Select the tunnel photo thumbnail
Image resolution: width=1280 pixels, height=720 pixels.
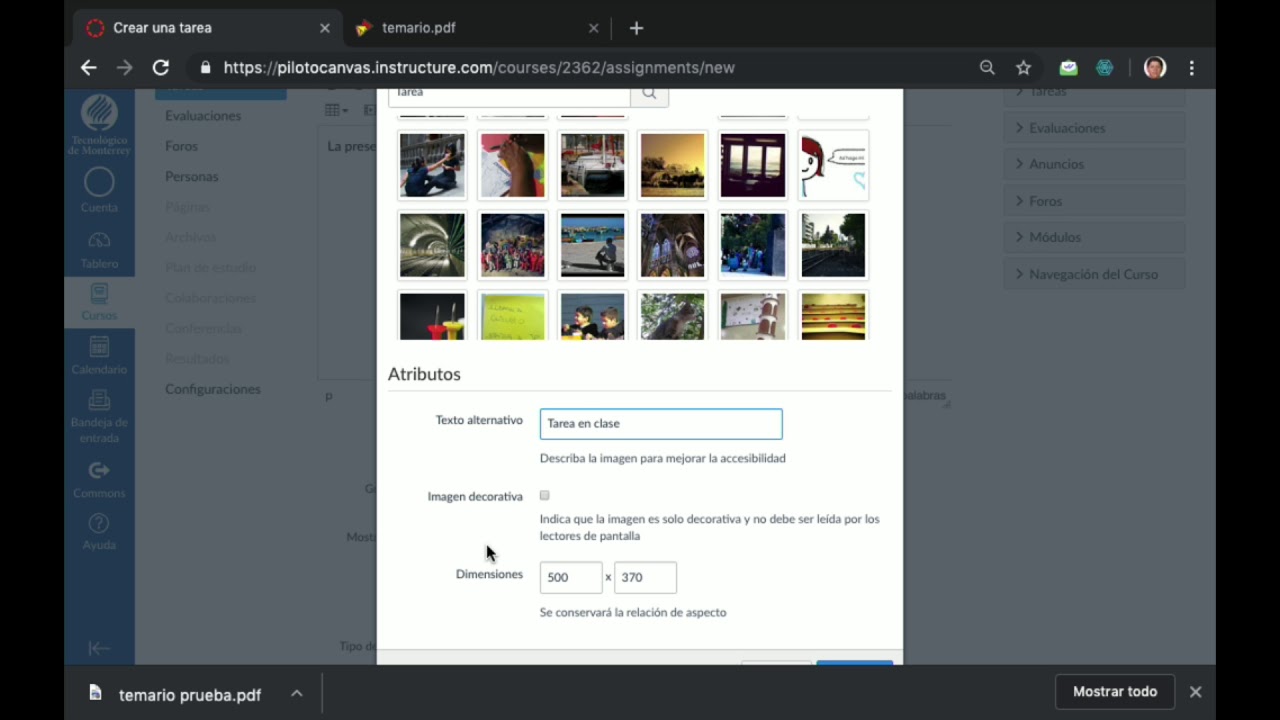coord(432,245)
